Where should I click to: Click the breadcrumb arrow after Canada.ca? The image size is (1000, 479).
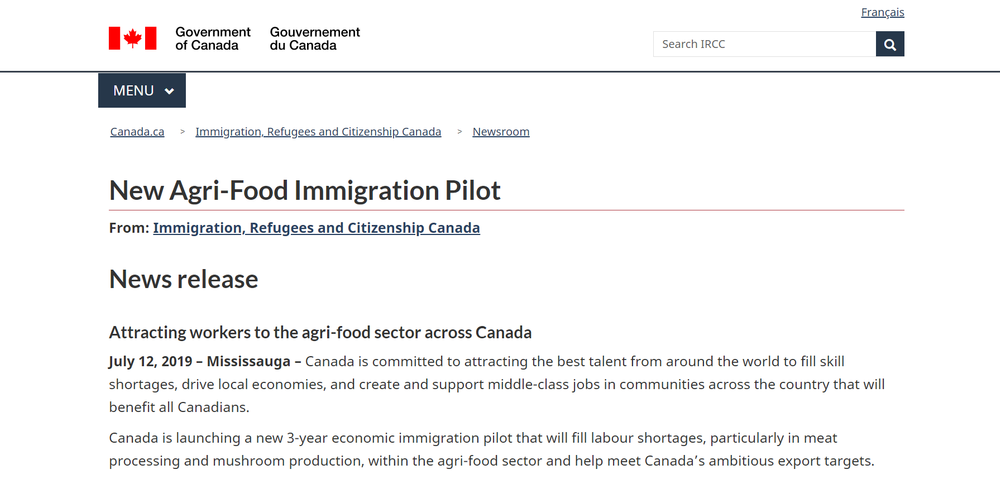tap(182, 131)
